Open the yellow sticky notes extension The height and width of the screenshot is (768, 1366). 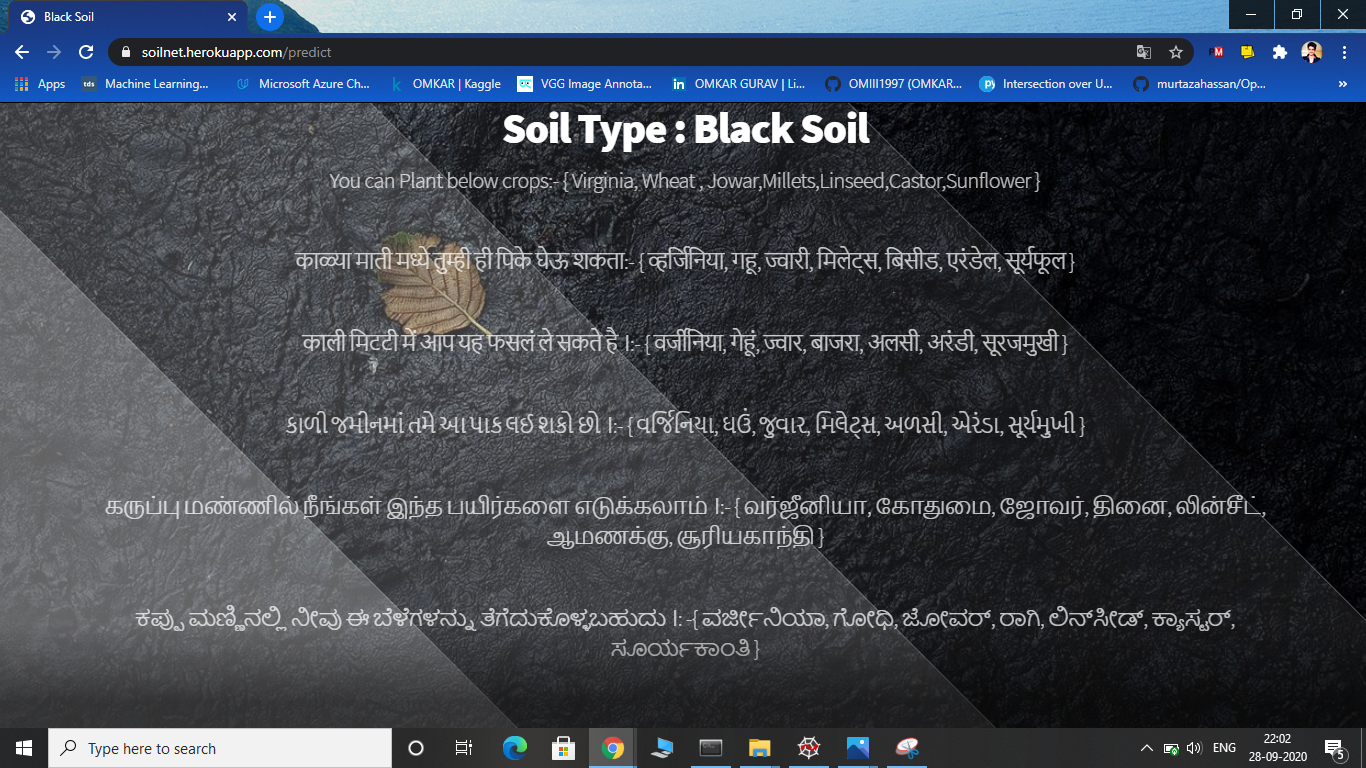point(1248,52)
